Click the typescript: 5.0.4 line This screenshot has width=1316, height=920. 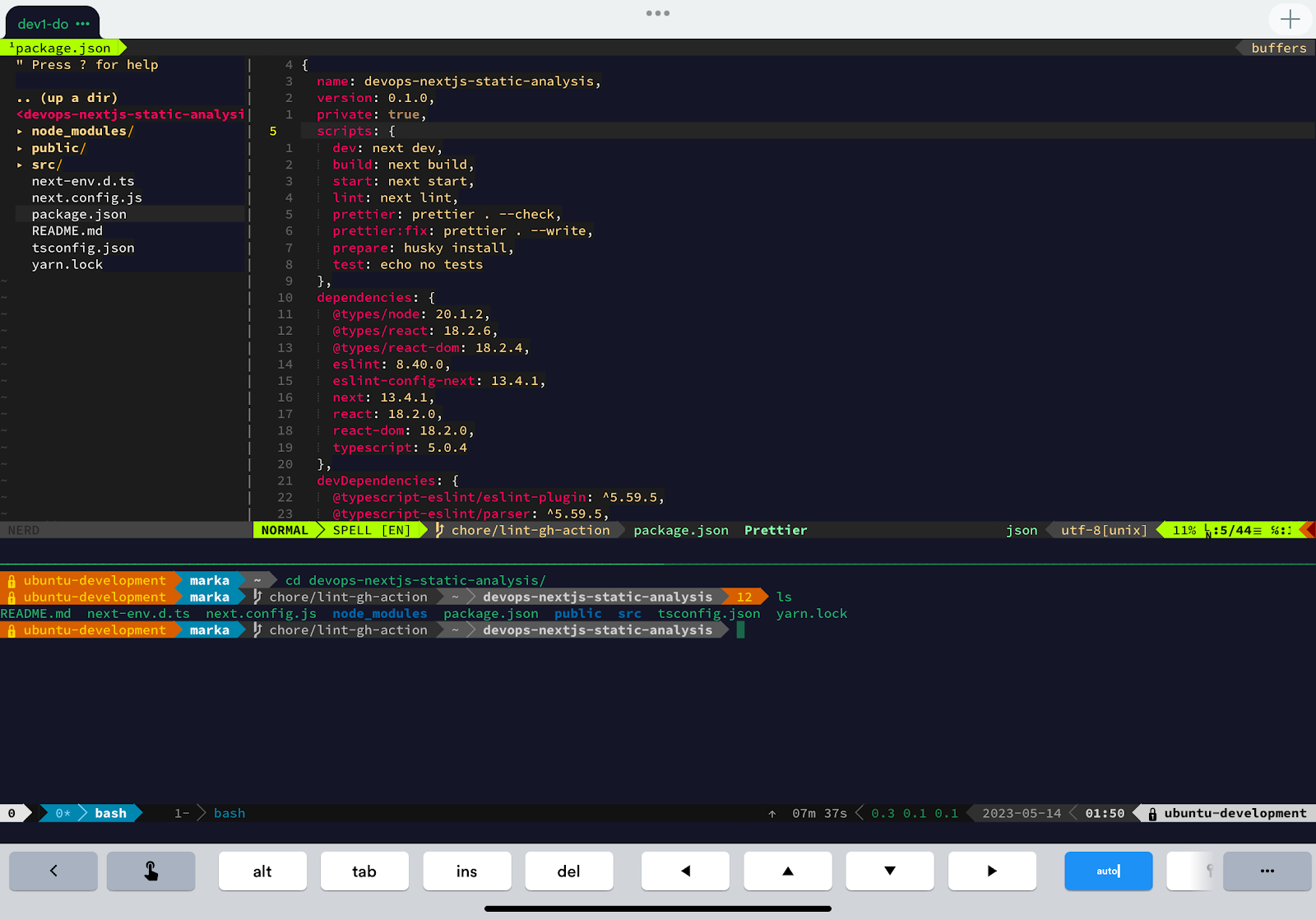[x=400, y=448]
